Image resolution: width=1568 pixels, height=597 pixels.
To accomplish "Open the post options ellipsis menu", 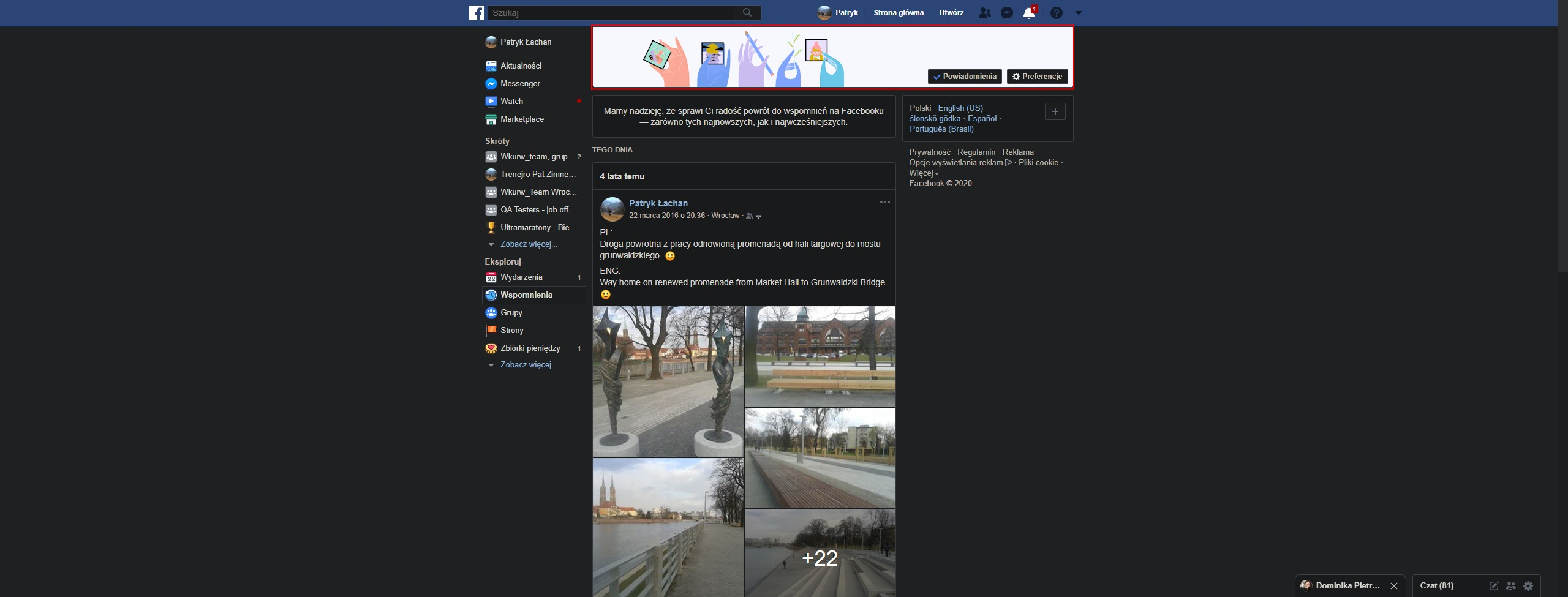I will pos(885,202).
